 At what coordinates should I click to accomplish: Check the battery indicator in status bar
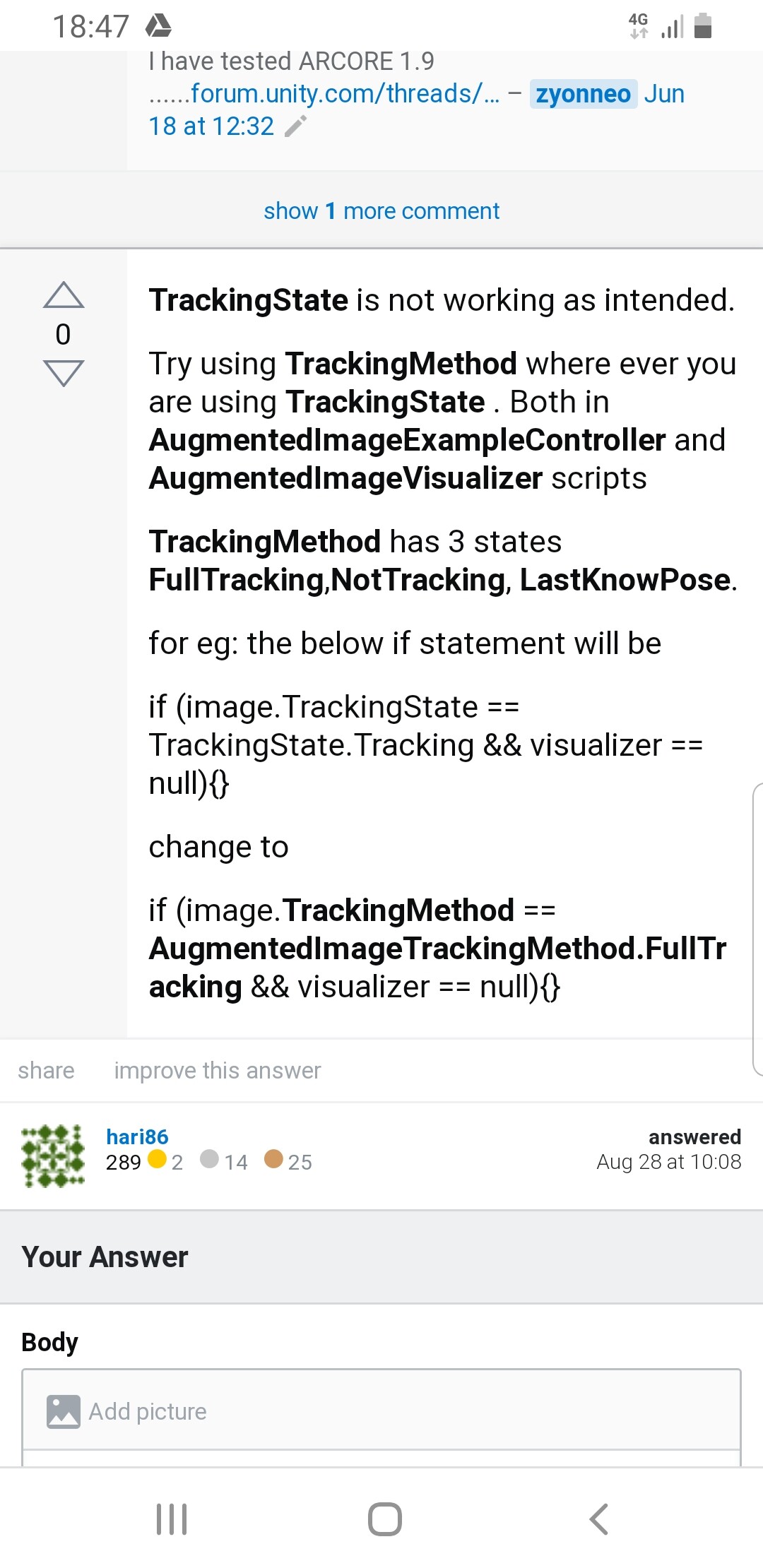tap(704, 25)
